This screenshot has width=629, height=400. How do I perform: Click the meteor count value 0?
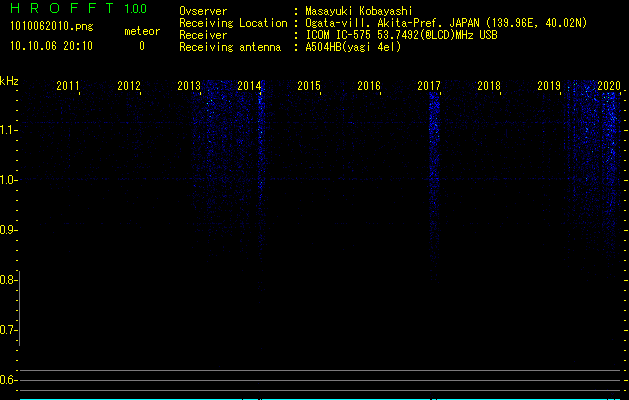point(142,46)
